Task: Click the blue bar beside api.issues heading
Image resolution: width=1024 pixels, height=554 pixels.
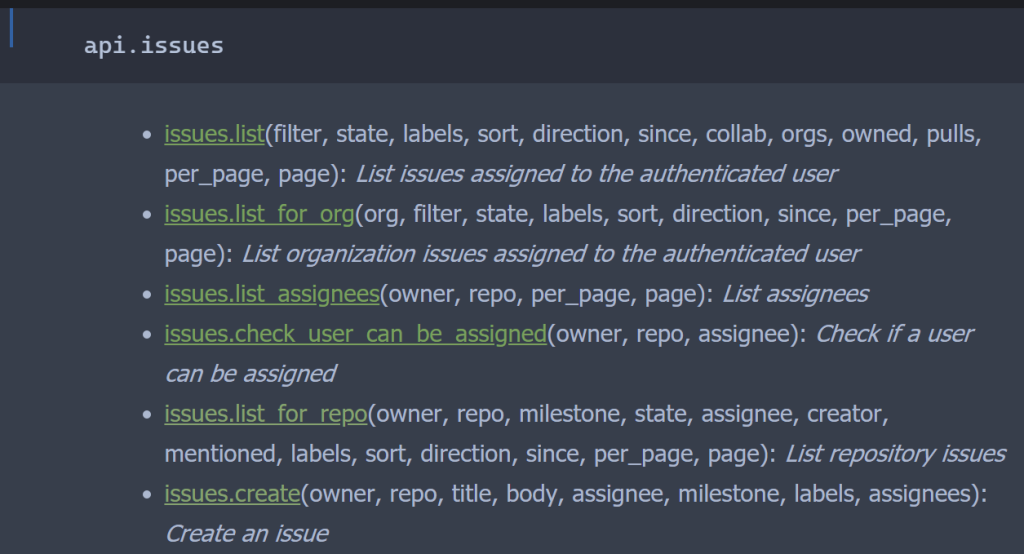Action: pyautogui.click(x=11, y=28)
